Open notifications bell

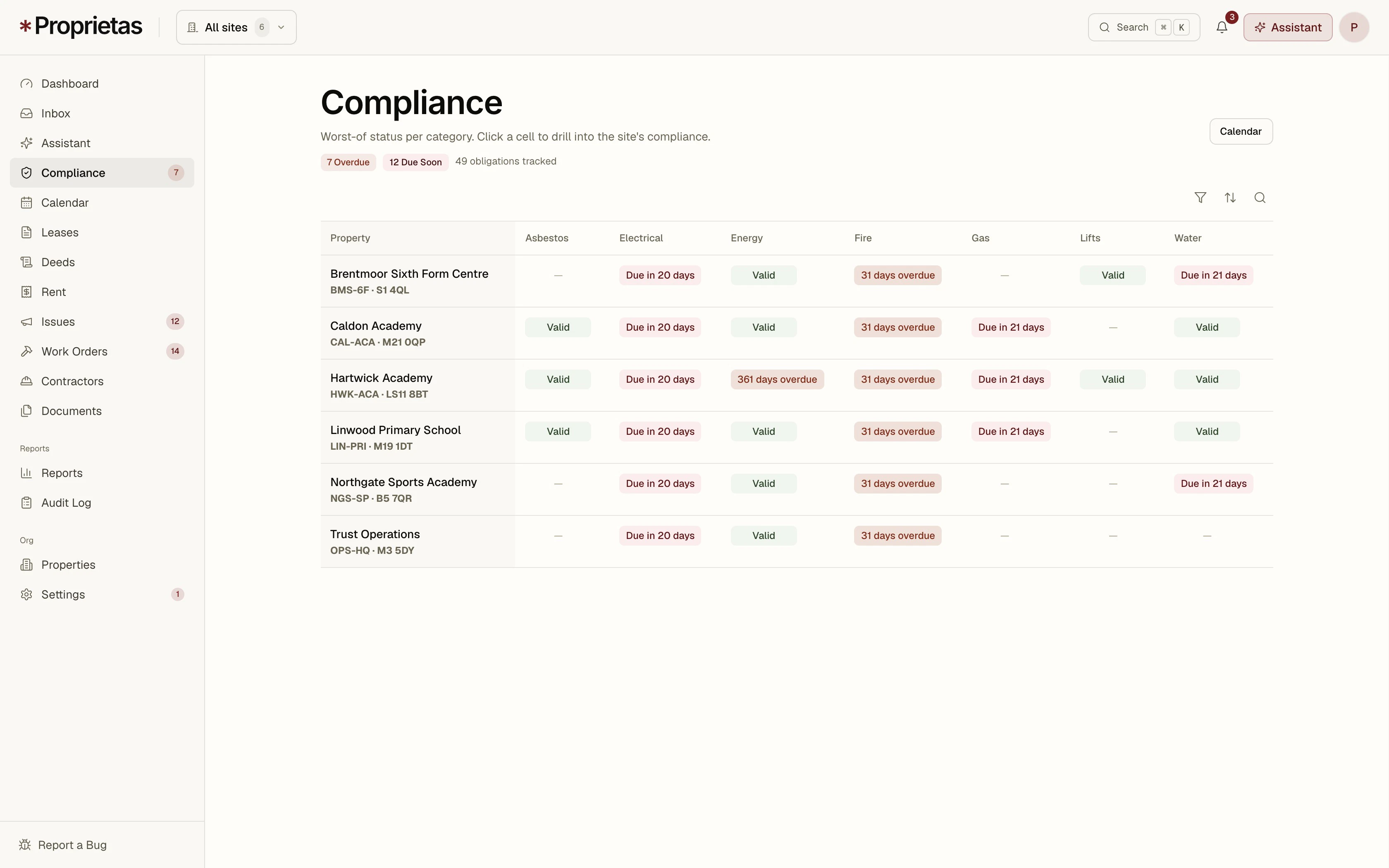[1222, 27]
